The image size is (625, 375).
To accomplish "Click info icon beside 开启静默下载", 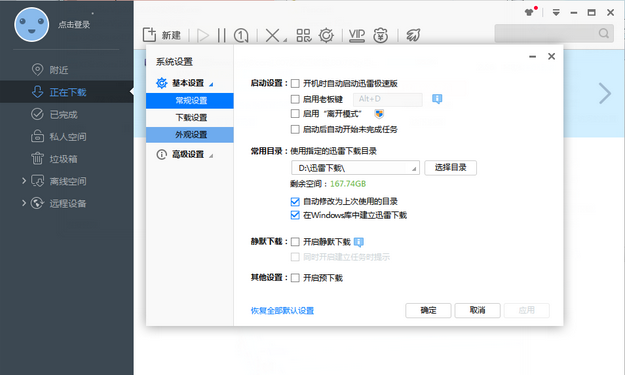I will (359, 242).
